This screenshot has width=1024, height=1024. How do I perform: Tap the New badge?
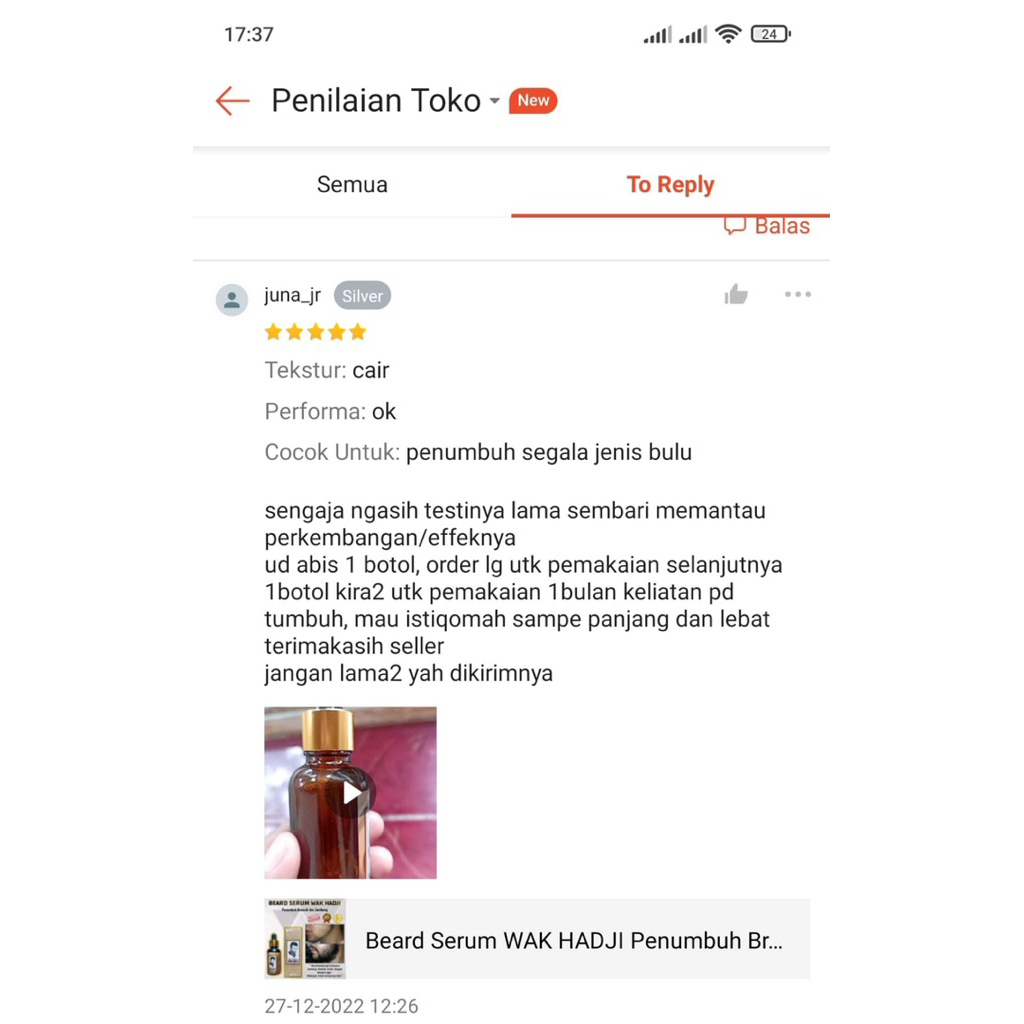[533, 101]
